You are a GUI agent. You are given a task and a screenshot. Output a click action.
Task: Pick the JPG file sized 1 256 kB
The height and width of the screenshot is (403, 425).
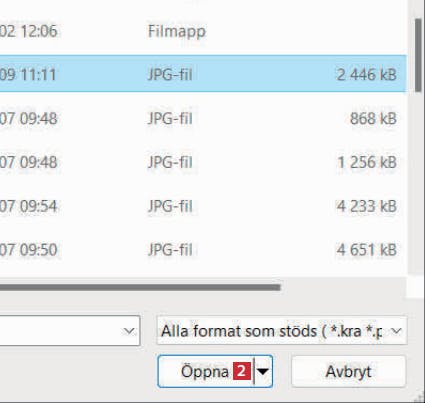pyautogui.click(x=203, y=162)
